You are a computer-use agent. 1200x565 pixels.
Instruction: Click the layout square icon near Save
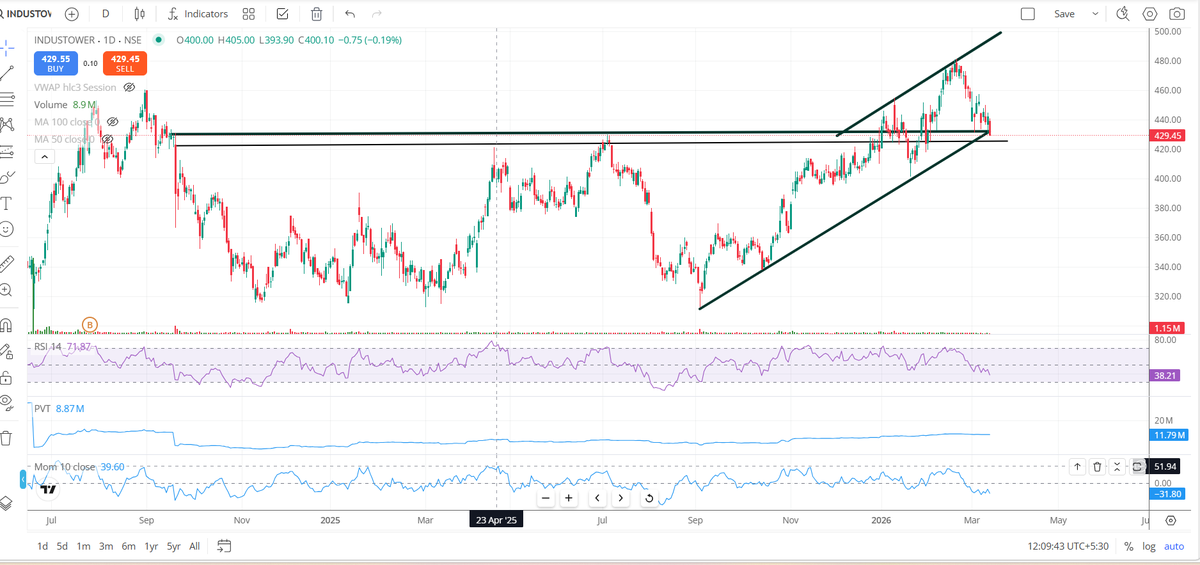tap(1028, 14)
